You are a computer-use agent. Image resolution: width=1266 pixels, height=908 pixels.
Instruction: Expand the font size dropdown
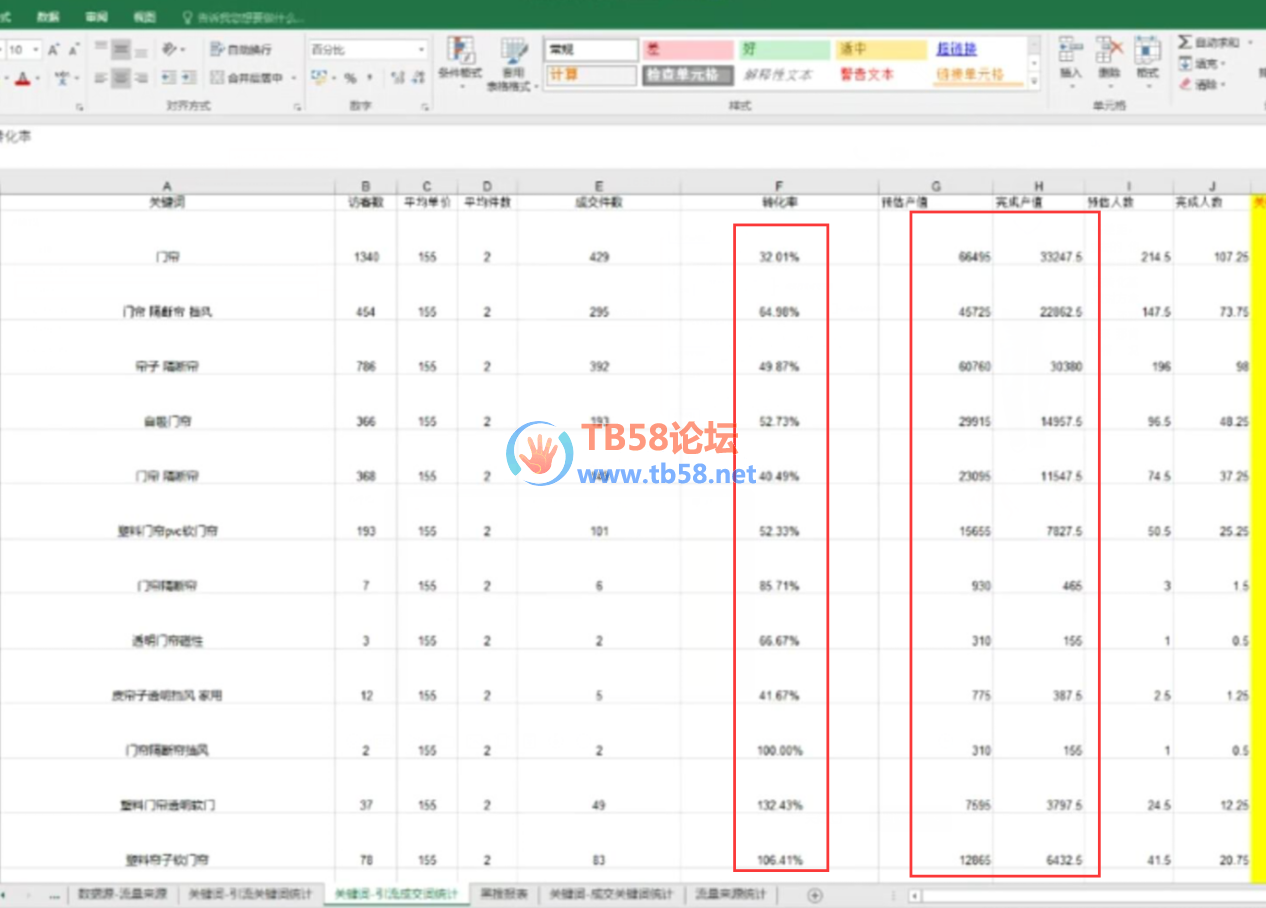(37, 49)
